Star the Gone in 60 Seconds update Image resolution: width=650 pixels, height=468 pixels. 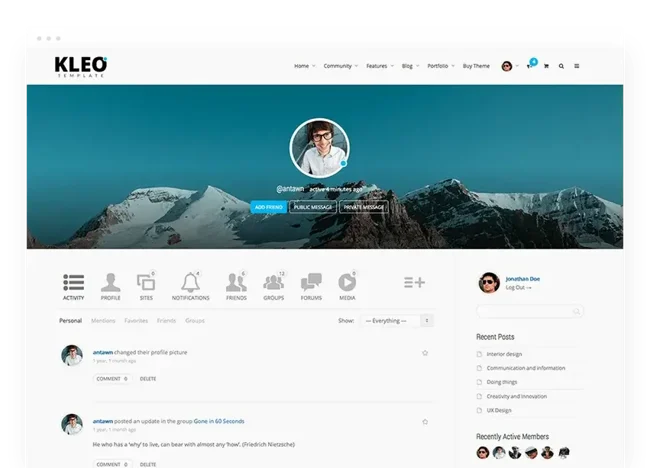[x=425, y=421]
